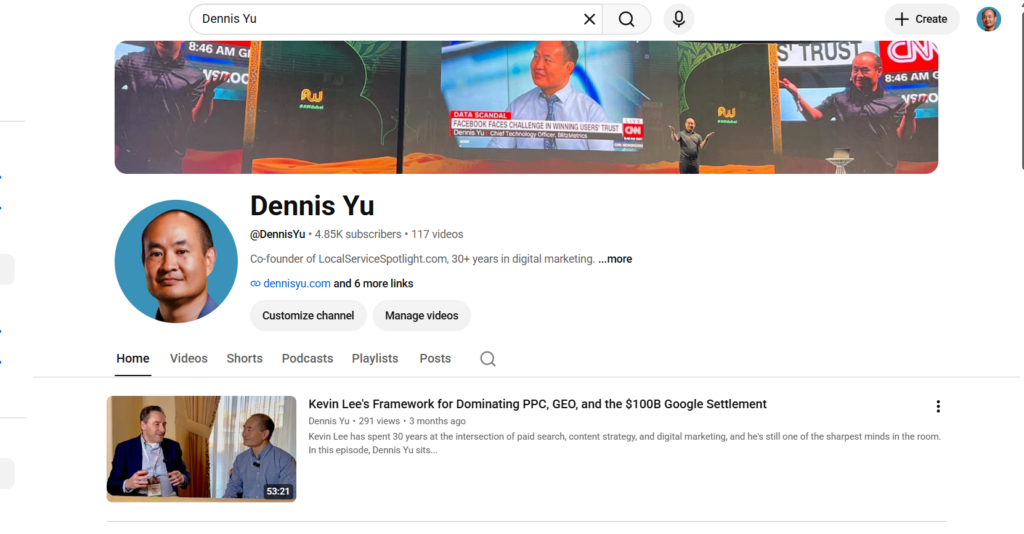Viewport: 1024px width, 534px height.
Task: Switch to the Videos tab
Action: 189,359
